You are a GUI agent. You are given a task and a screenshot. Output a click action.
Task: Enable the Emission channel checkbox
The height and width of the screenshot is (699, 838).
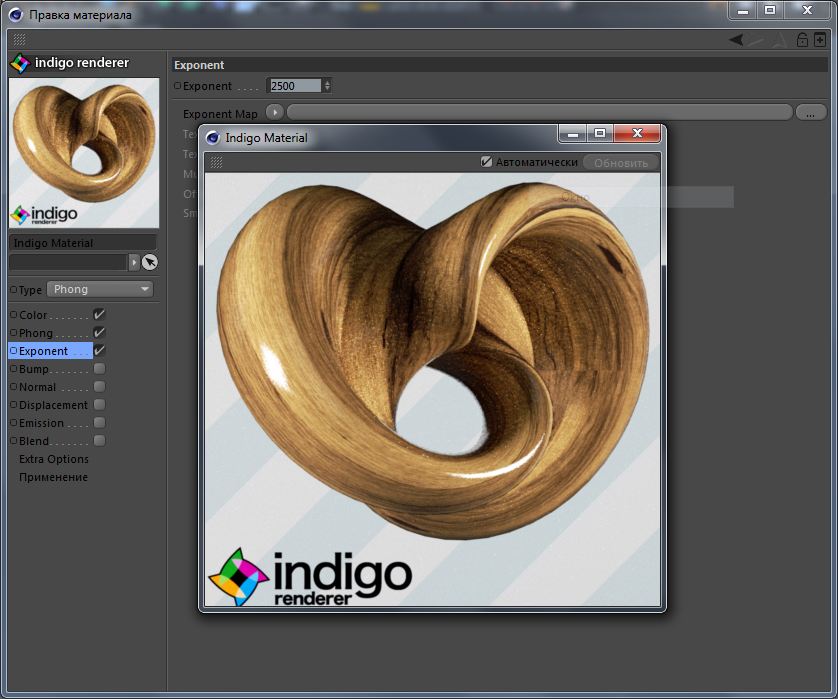coord(99,423)
